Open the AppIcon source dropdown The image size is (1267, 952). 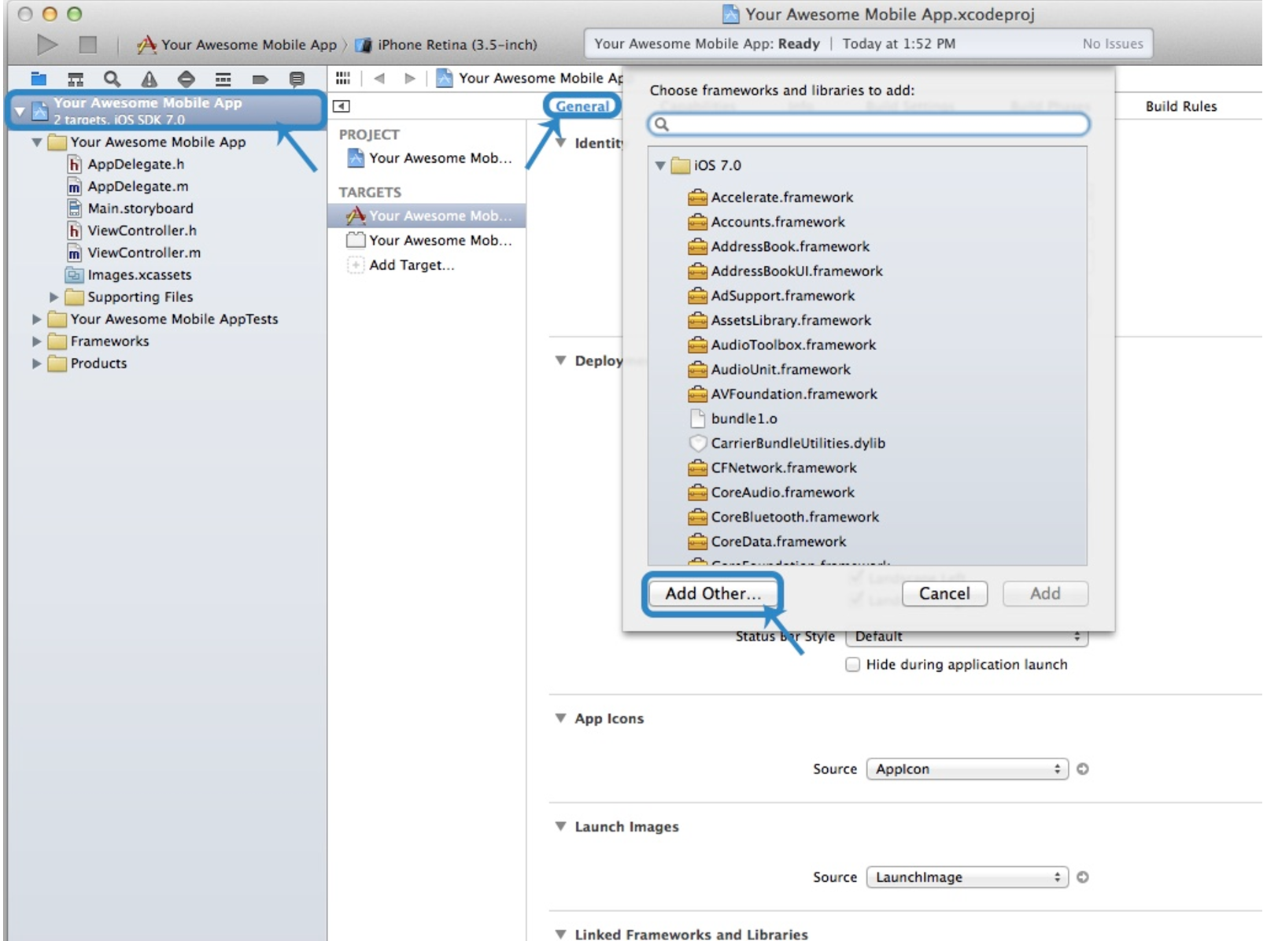(x=967, y=769)
